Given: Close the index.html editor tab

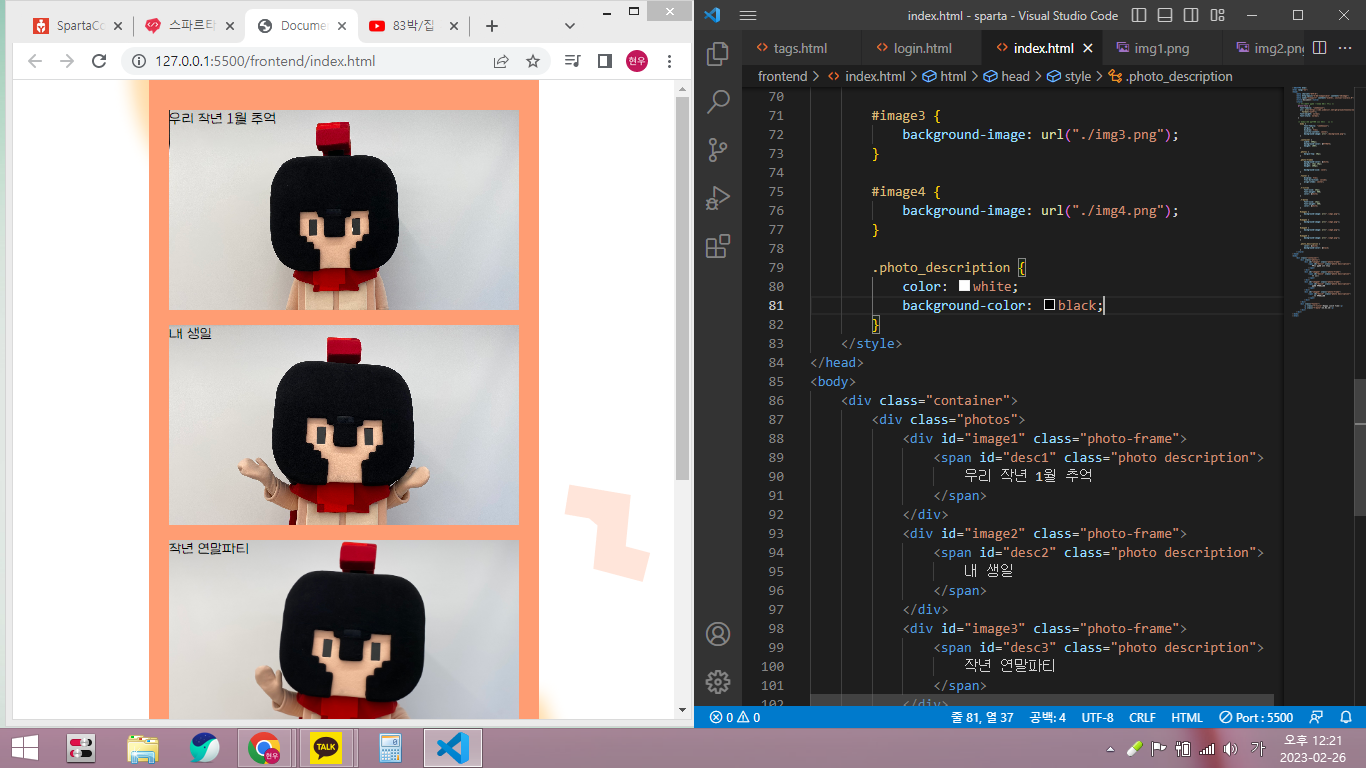Looking at the screenshot, I should (x=1088, y=48).
